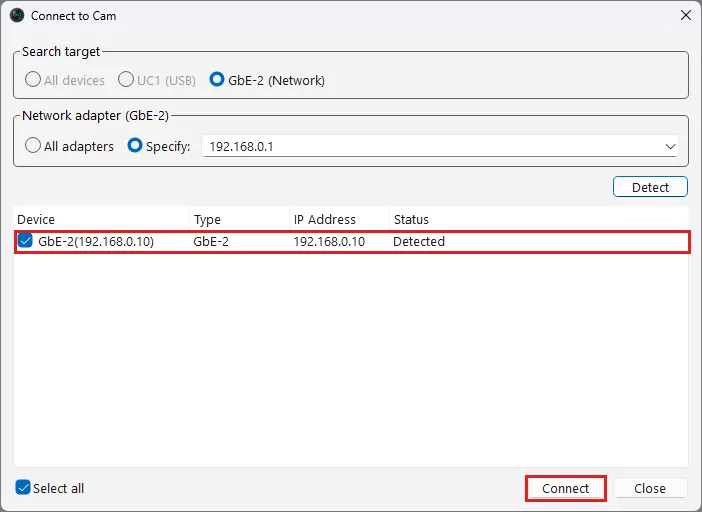702x512 pixels.
Task: Click the GbE-2 type cell in device row
Action: (211, 242)
